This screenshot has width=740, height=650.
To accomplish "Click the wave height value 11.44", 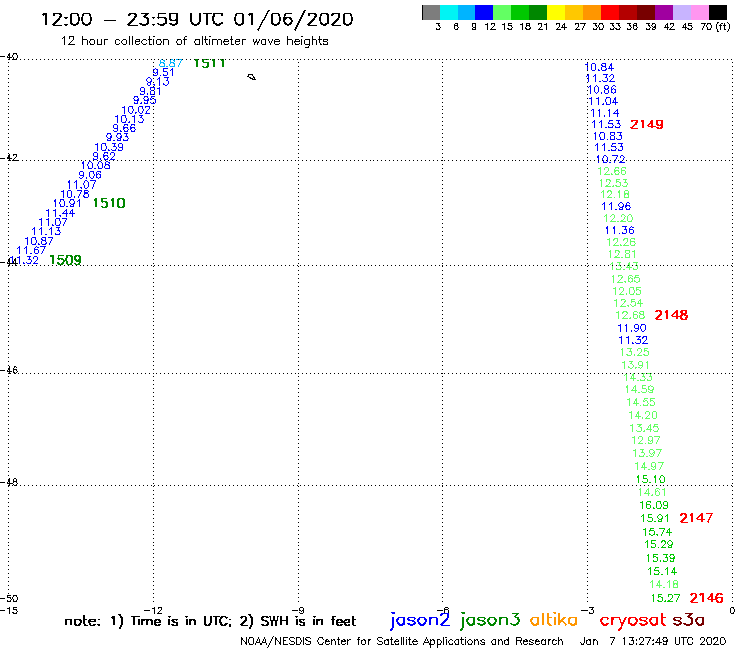I will tap(60, 213).
